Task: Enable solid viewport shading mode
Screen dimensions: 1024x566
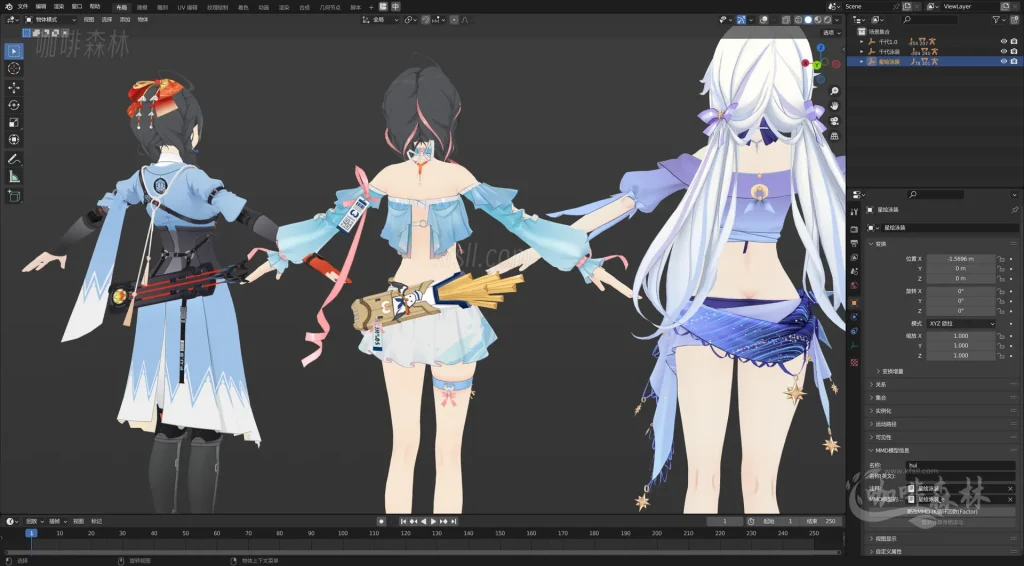Action: pos(808,20)
